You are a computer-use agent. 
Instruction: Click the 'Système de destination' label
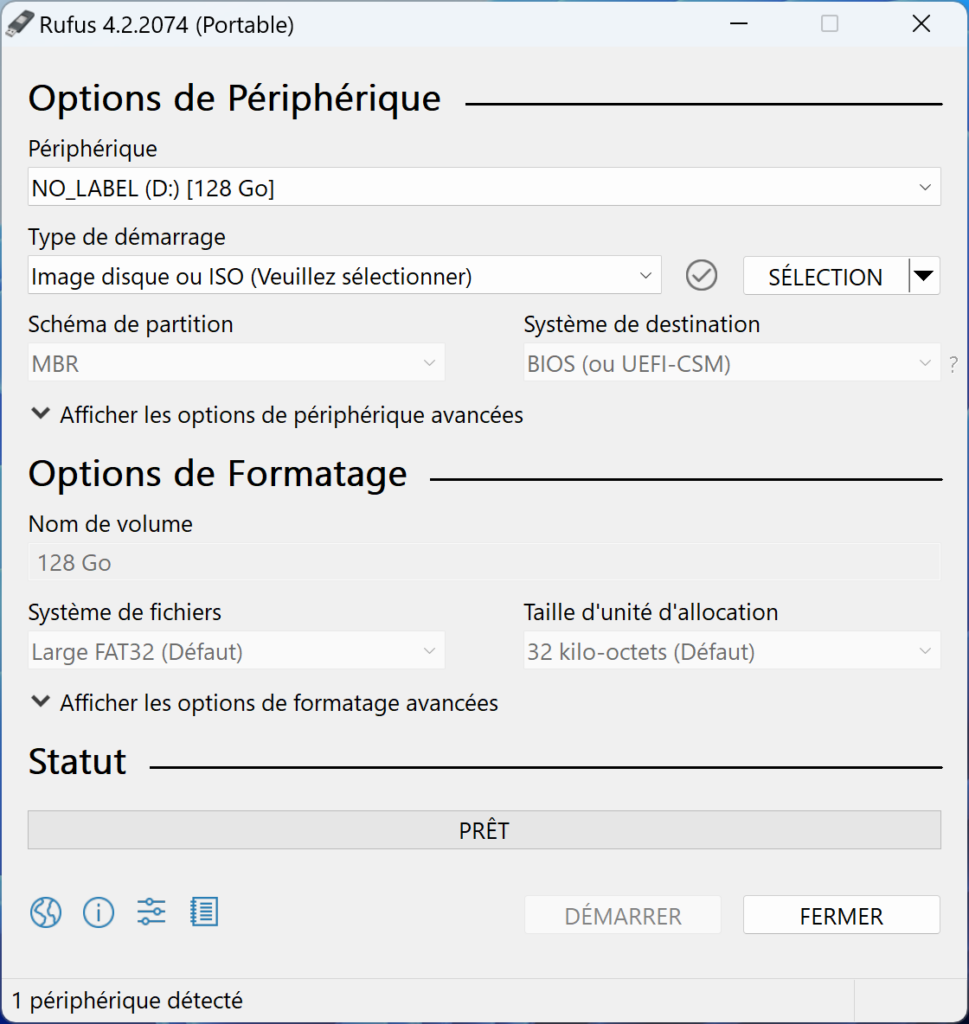click(642, 324)
